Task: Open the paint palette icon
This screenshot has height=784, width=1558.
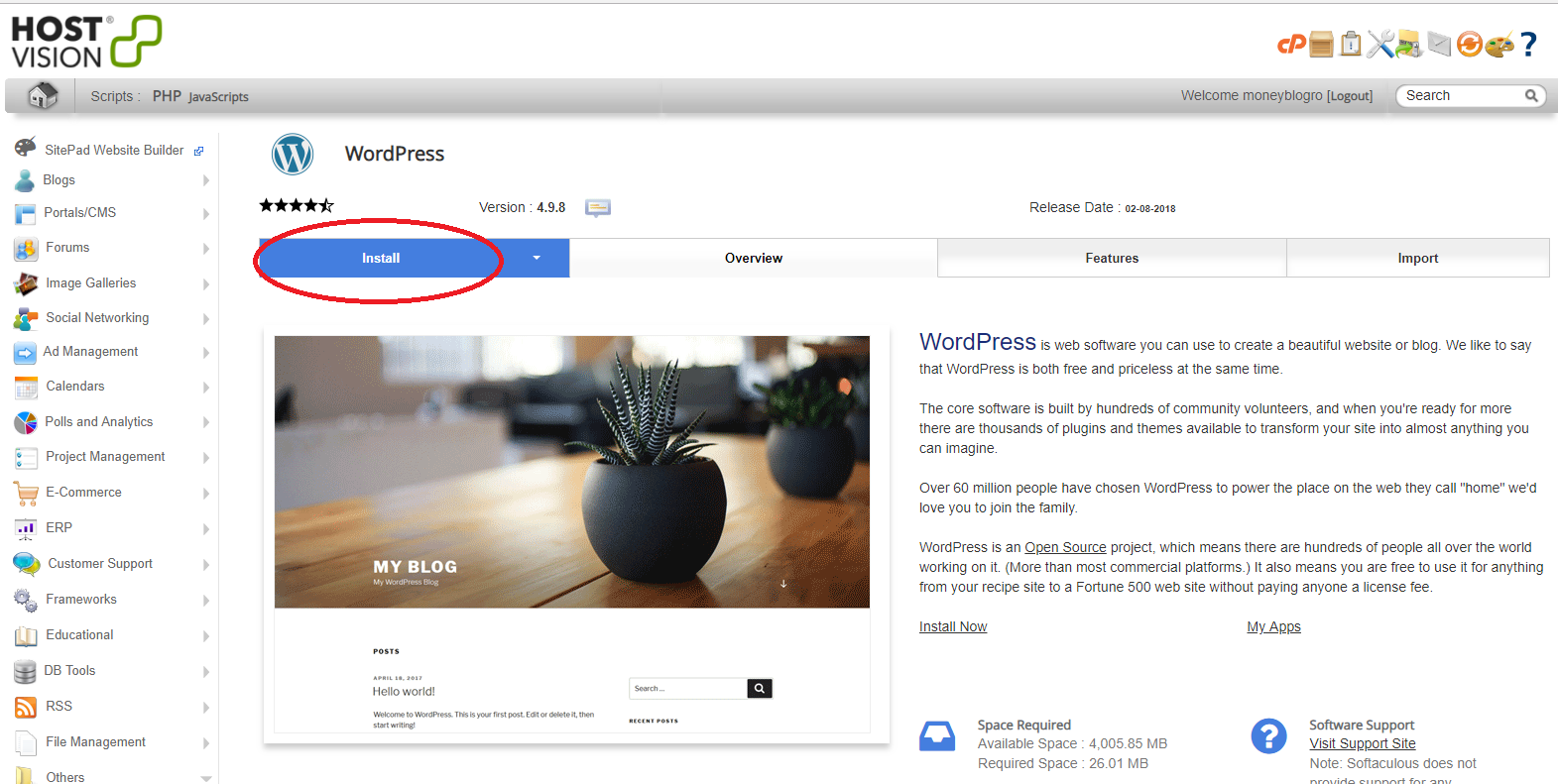Action: pos(1499,45)
